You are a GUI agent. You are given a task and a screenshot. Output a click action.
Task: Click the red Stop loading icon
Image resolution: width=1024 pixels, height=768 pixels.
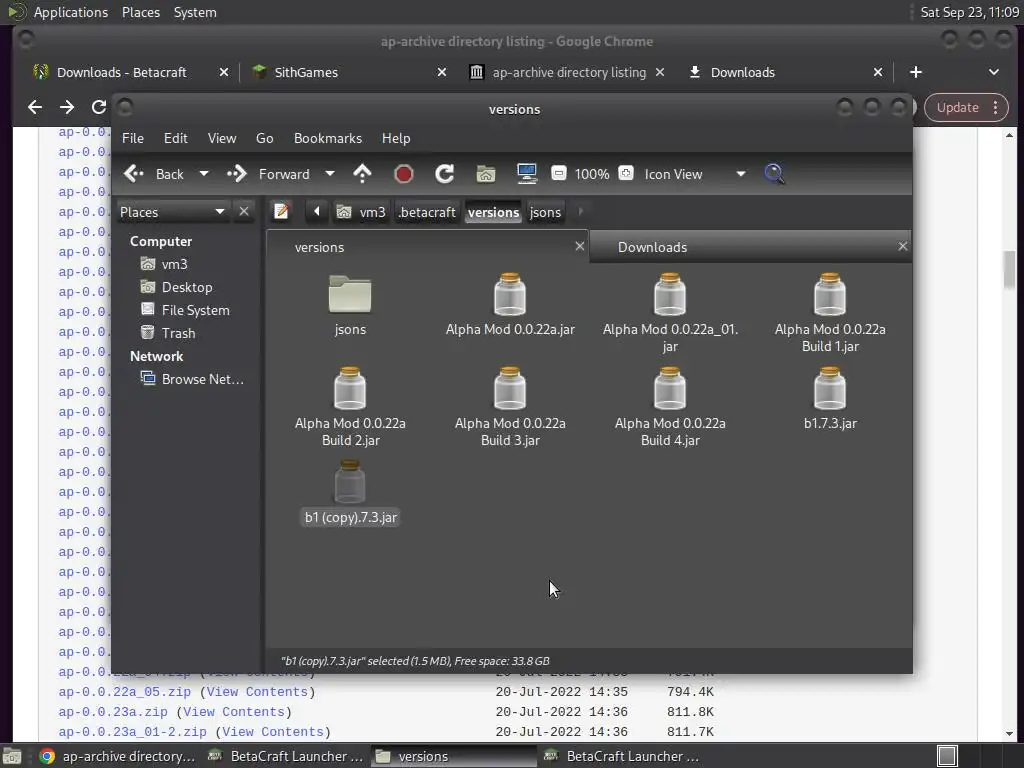click(x=404, y=174)
